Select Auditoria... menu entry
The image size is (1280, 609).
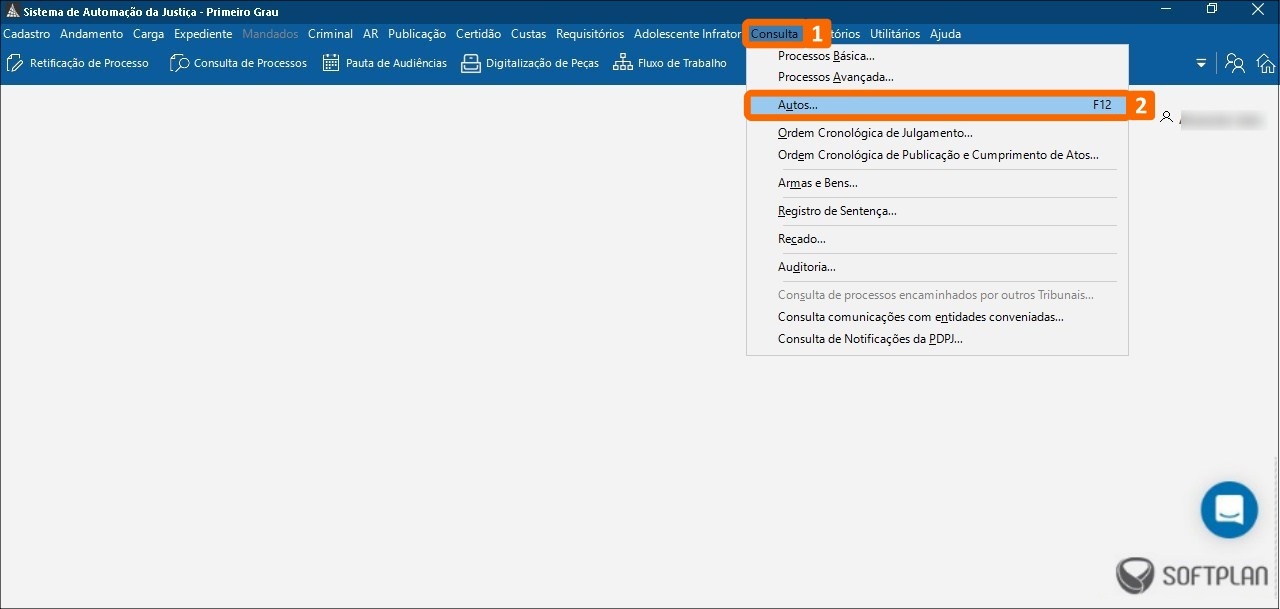tap(937, 267)
